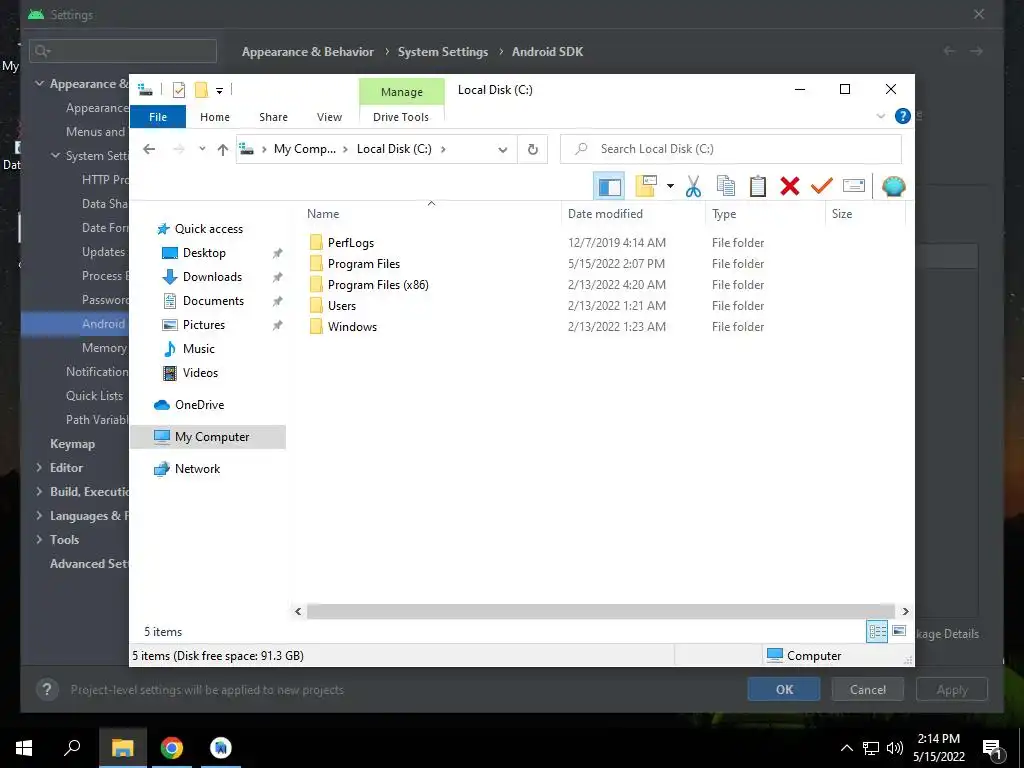Open Chrome from the taskbar
This screenshot has width=1024, height=768.
coord(172,748)
